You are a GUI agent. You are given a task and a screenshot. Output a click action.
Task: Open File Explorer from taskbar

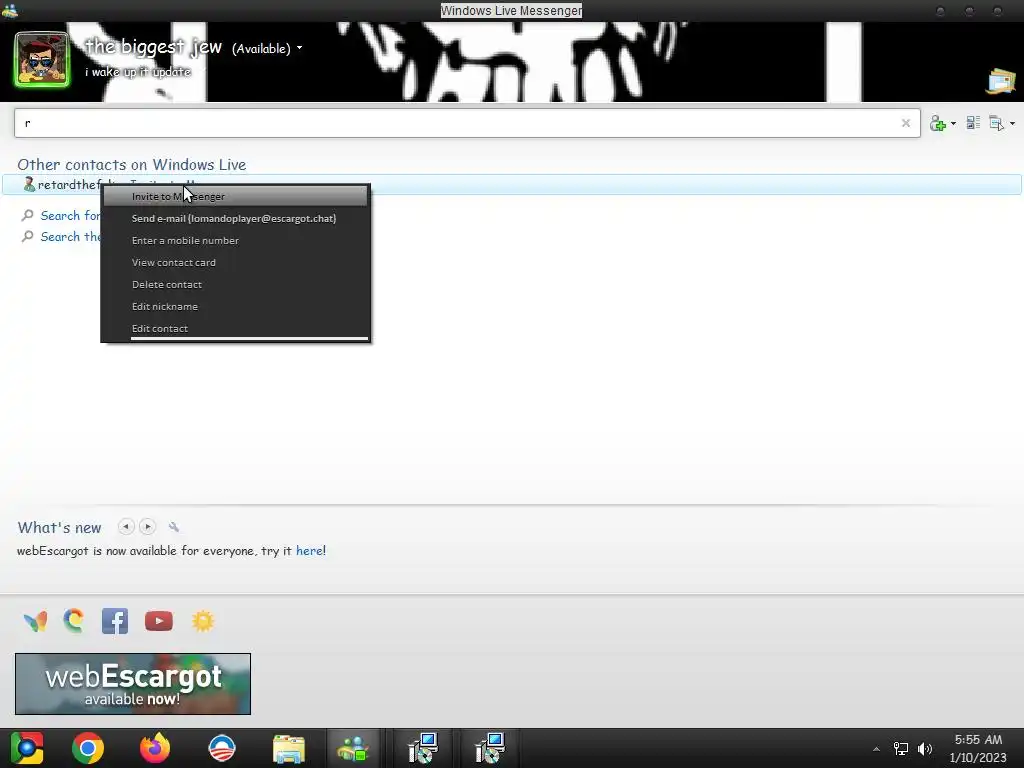pyautogui.click(x=289, y=748)
